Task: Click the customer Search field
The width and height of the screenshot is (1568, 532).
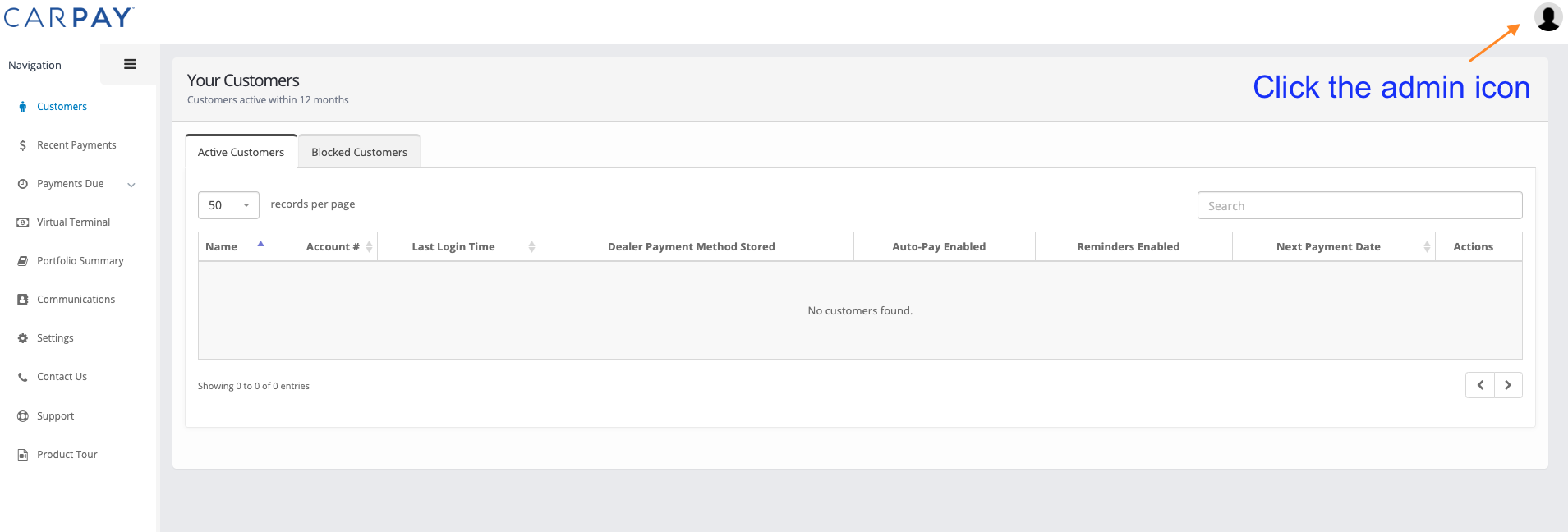Action: 1359,205
